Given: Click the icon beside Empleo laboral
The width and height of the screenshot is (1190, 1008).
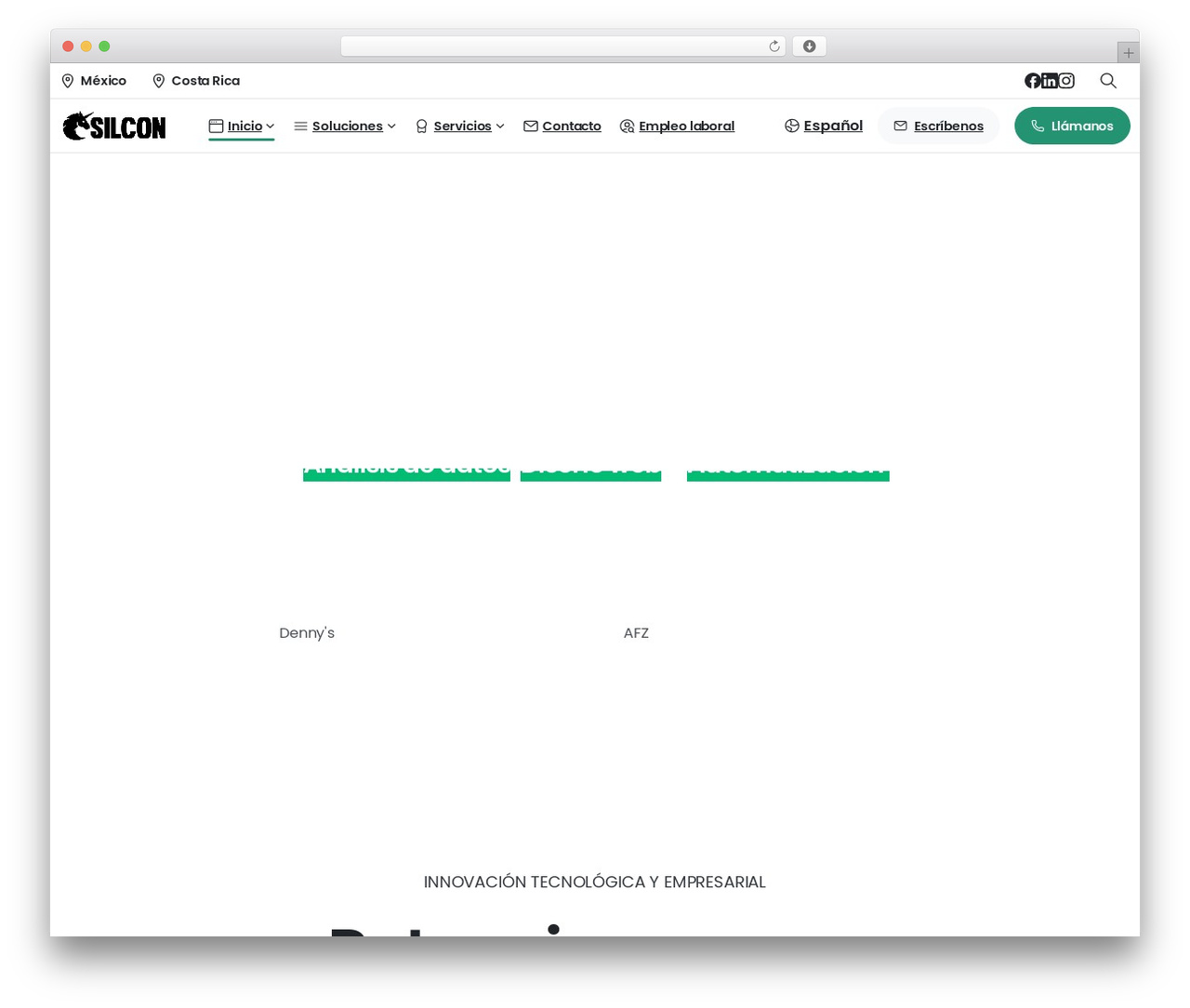Looking at the screenshot, I should [x=628, y=126].
